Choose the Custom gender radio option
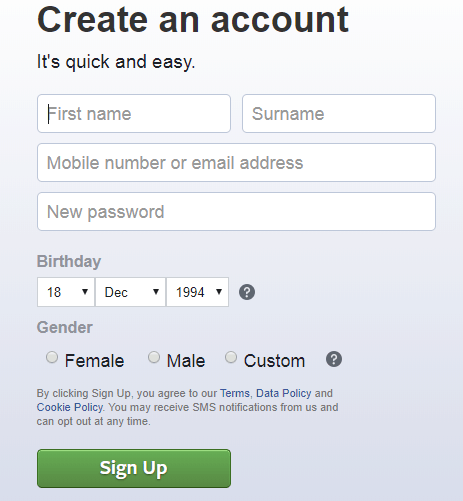This screenshot has height=501, width=463. [231, 357]
